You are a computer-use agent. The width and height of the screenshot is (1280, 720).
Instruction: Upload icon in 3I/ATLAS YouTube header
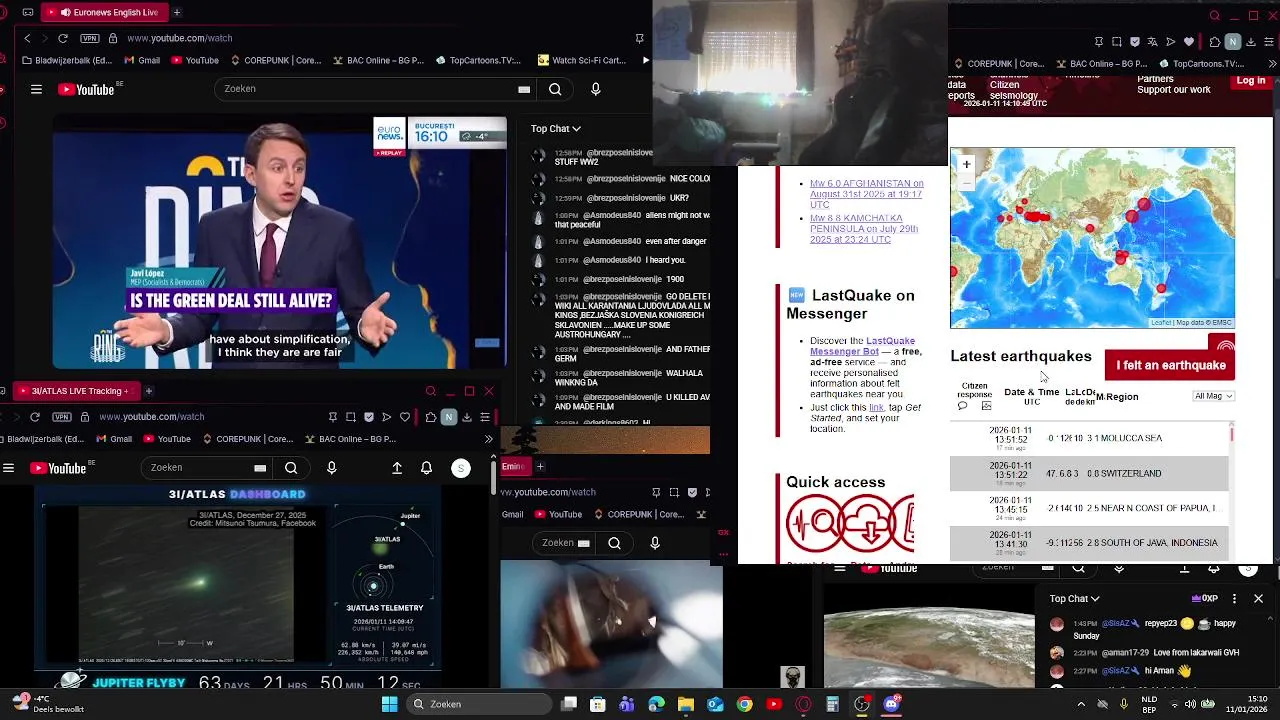[x=397, y=468]
